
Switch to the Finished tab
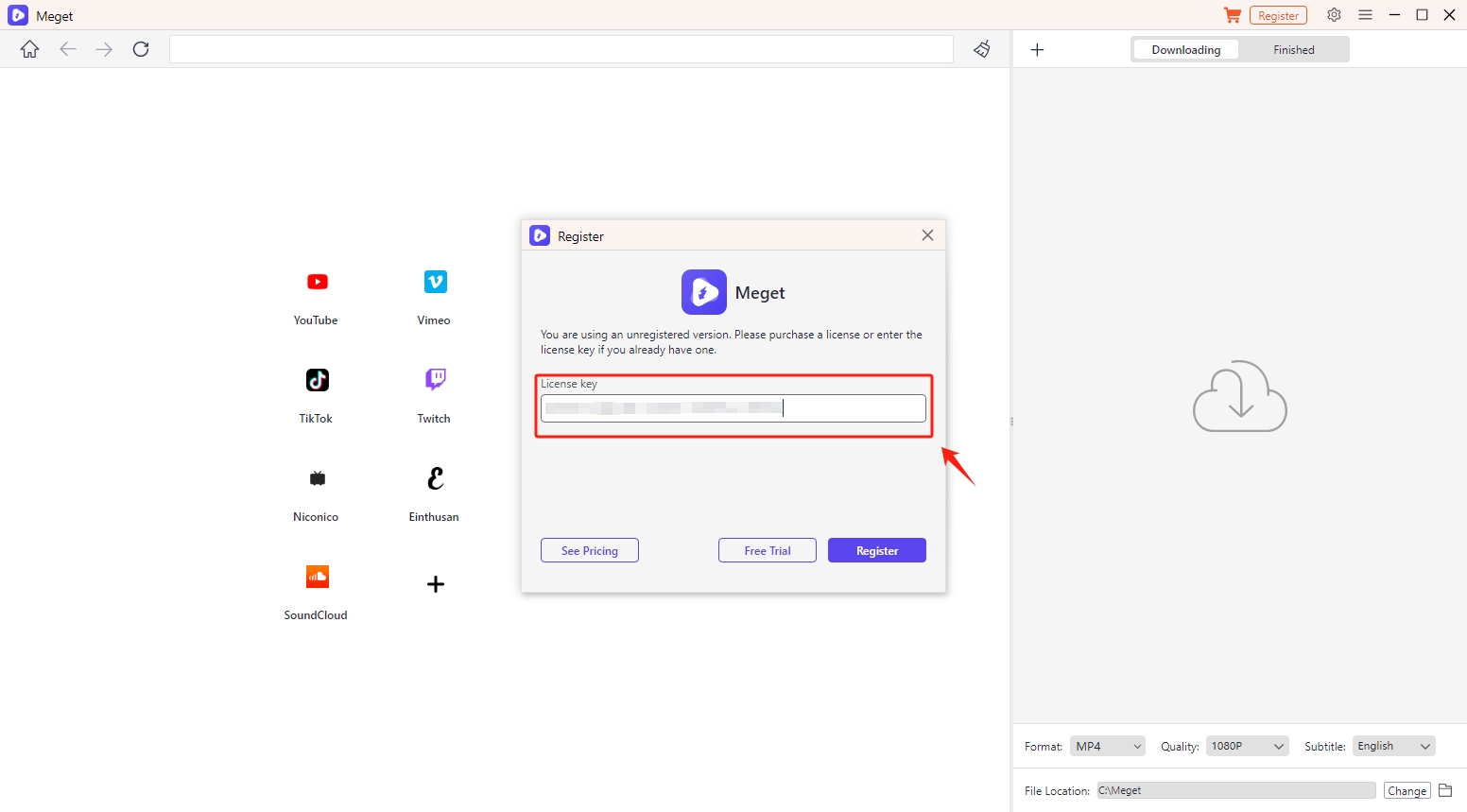(1293, 50)
